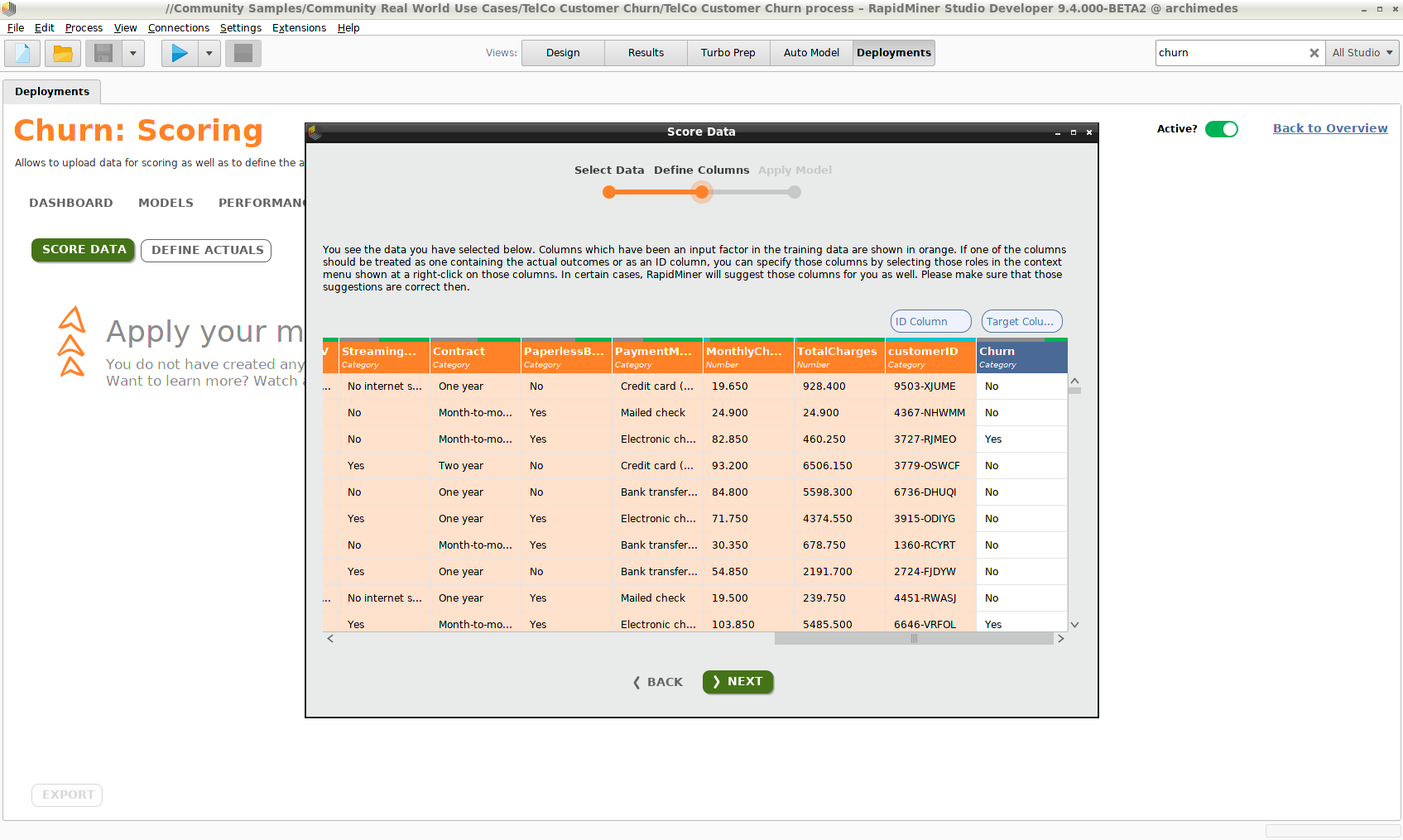Click TotalCharges value 6506.150

(x=839, y=466)
